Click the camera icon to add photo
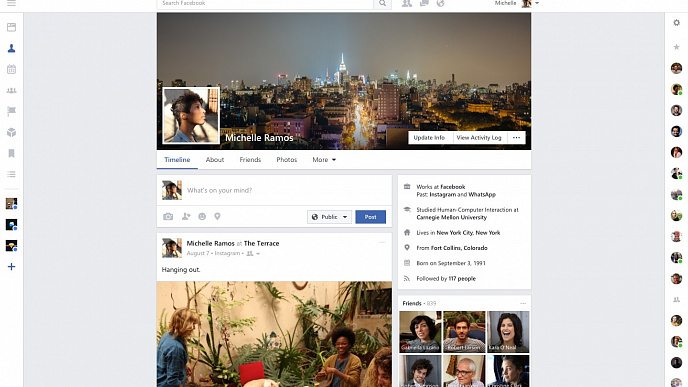The image size is (688, 387). [168, 217]
